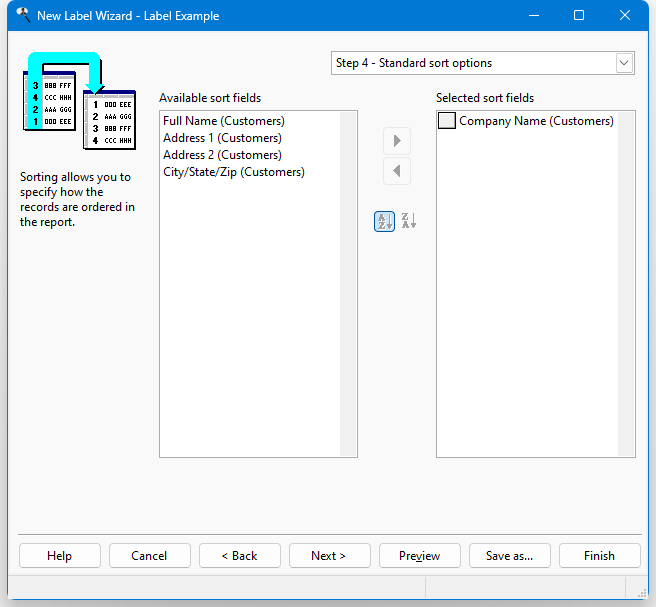This screenshot has height=607, width=656.
Task: Go back with the < Back button
Action: click(x=240, y=556)
